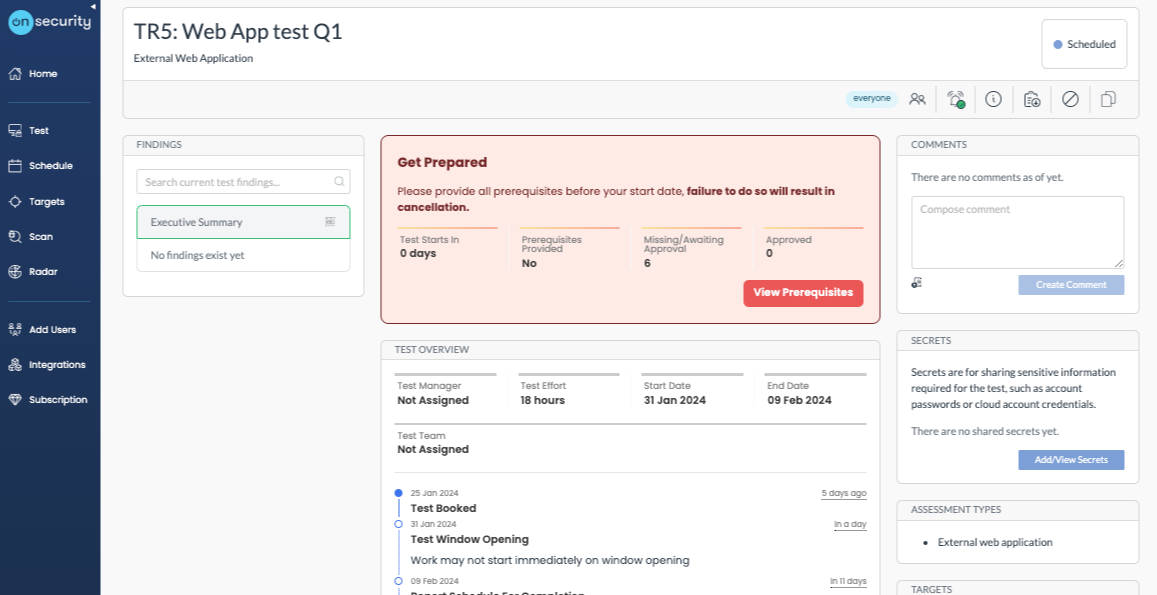Click the Create Comment button

coord(1071,285)
